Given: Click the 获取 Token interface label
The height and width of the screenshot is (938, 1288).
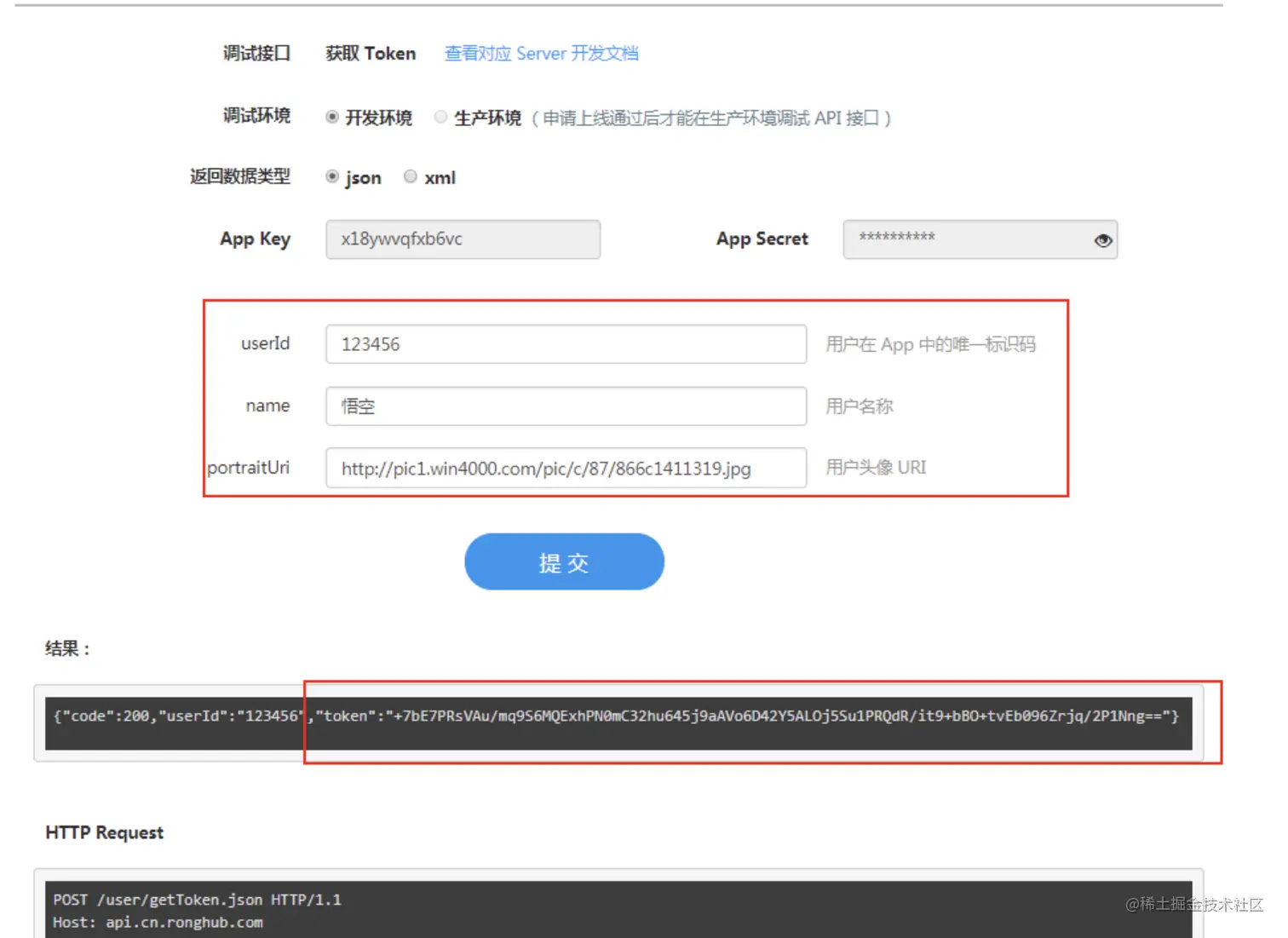Looking at the screenshot, I should click(x=371, y=53).
